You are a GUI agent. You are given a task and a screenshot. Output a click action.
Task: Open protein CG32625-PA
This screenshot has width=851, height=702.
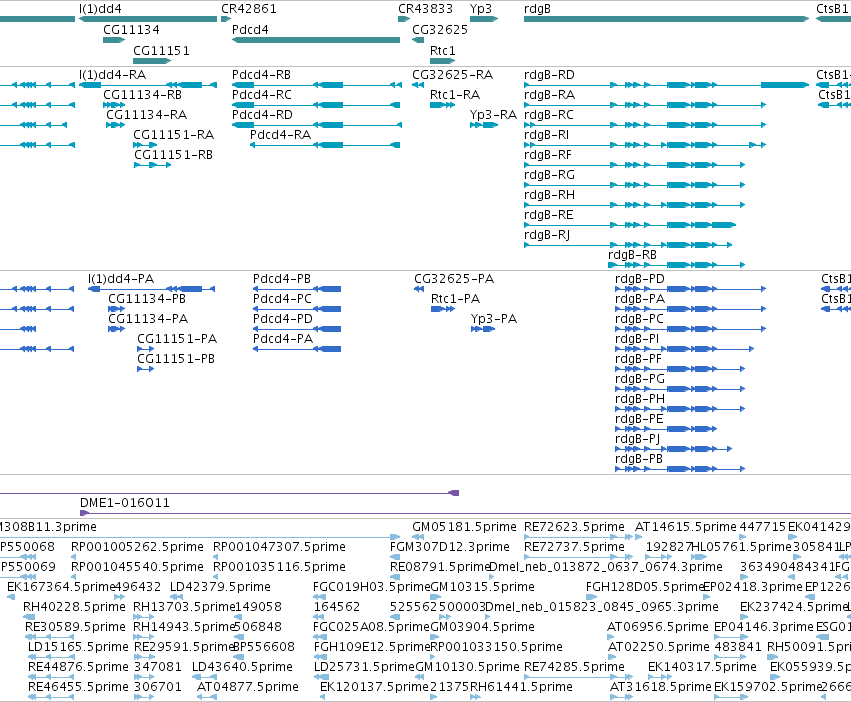click(454, 279)
